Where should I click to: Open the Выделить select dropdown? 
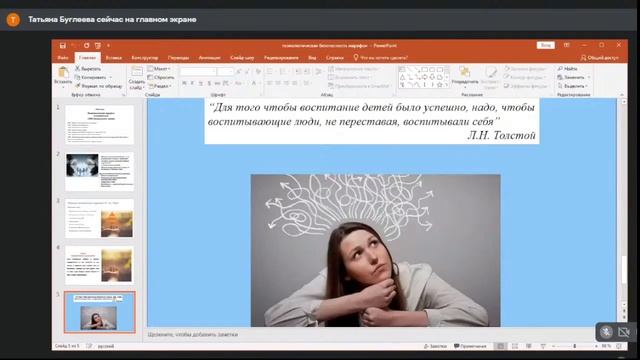tap(572, 86)
